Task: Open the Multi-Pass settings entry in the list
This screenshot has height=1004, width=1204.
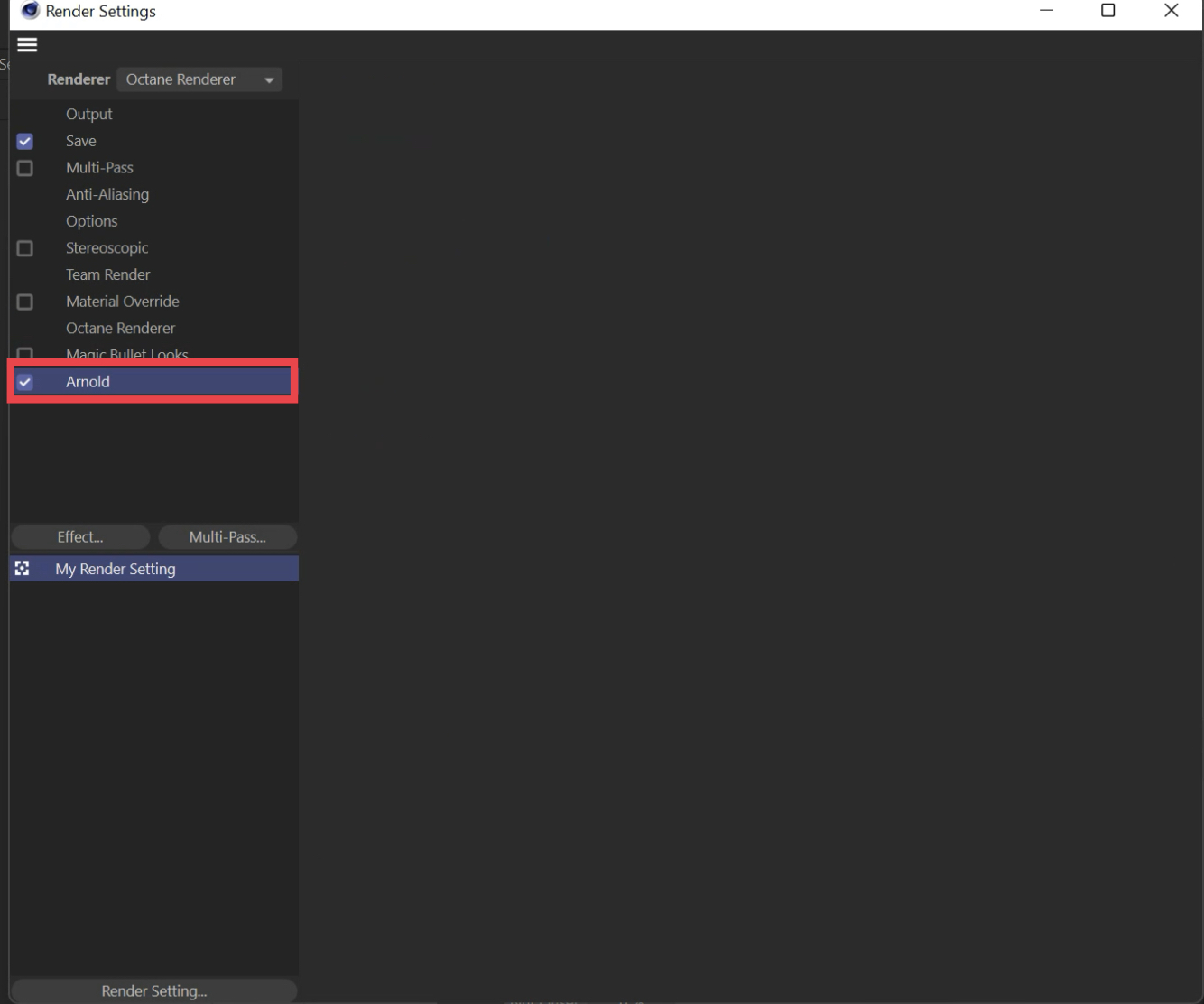Action: pyautogui.click(x=99, y=167)
